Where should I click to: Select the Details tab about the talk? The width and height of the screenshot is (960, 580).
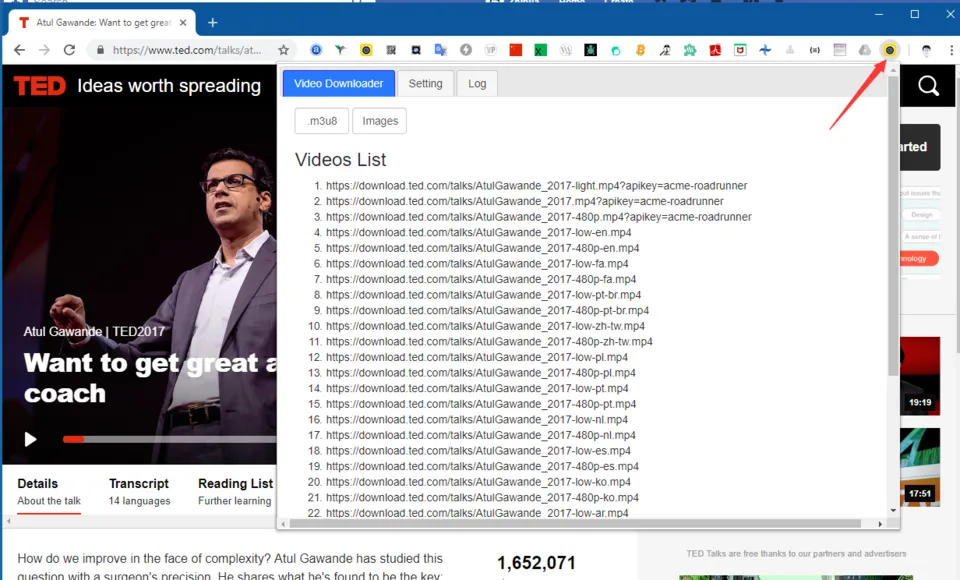click(49, 492)
